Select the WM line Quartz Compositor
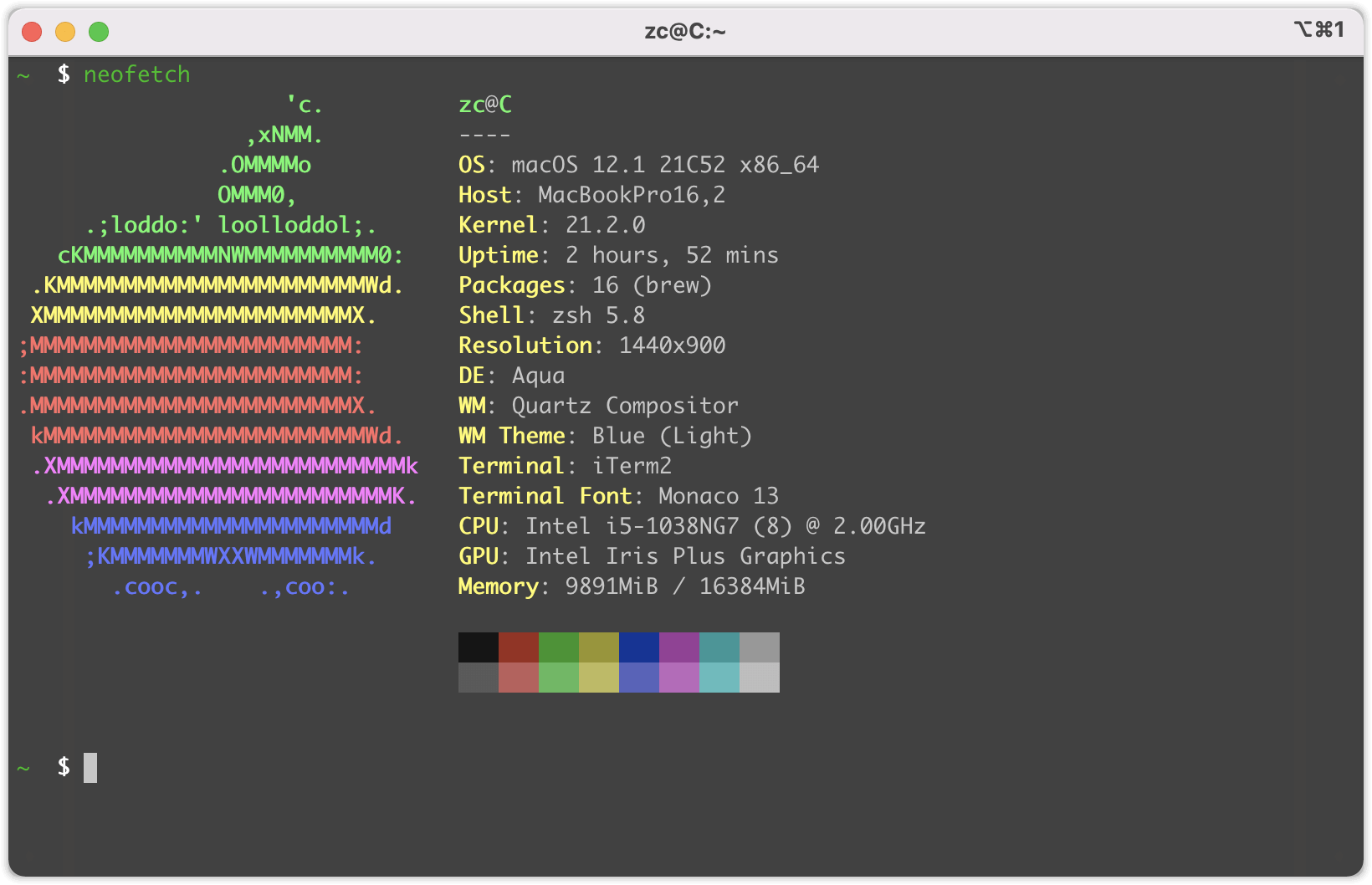The width and height of the screenshot is (1372, 885). coord(599,406)
